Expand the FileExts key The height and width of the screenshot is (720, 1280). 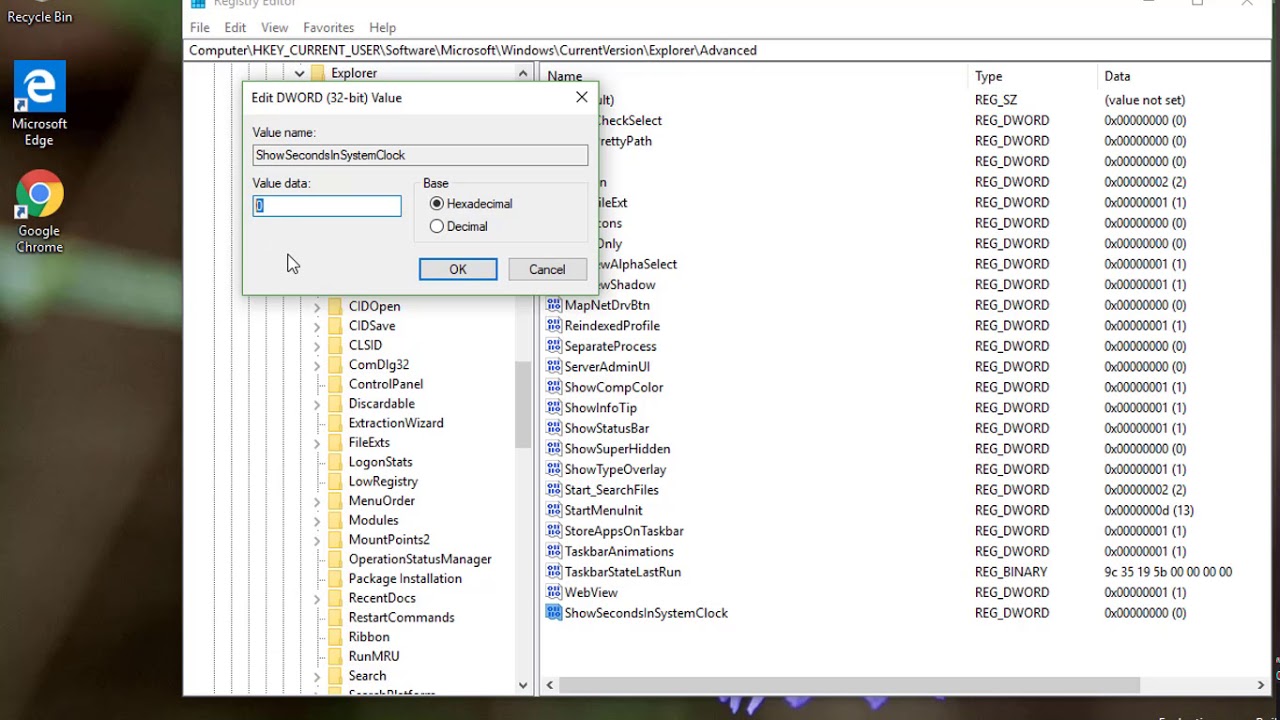(x=317, y=443)
